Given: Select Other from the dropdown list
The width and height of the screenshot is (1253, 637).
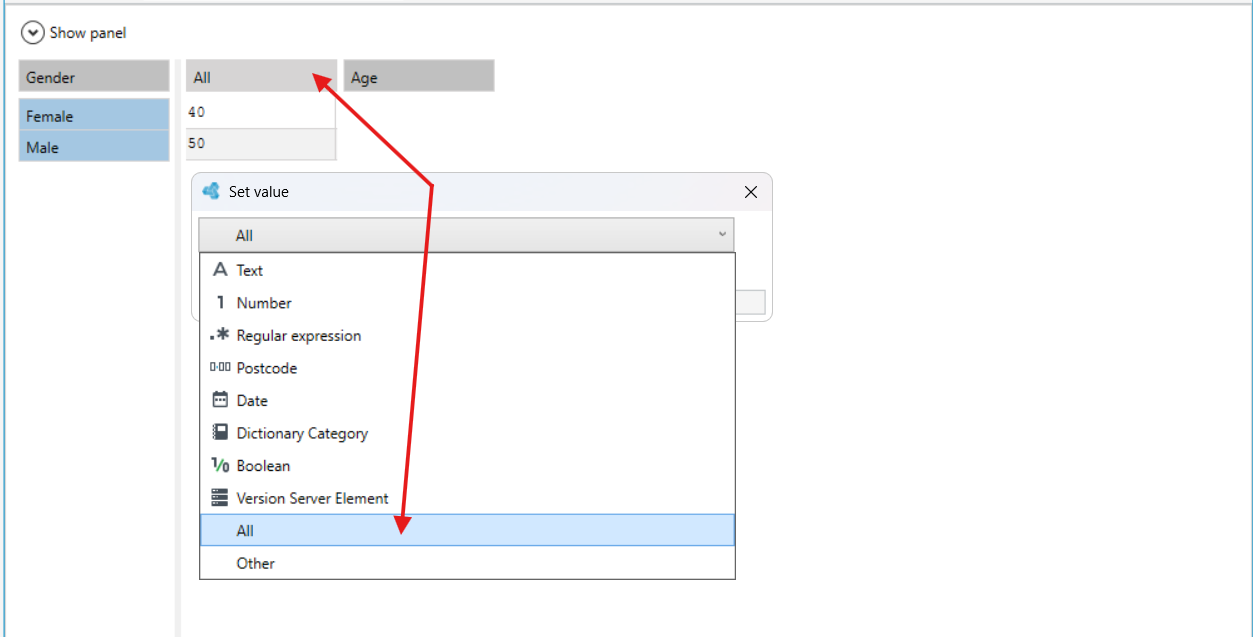Looking at the screenshot, I should coord(467,563).
